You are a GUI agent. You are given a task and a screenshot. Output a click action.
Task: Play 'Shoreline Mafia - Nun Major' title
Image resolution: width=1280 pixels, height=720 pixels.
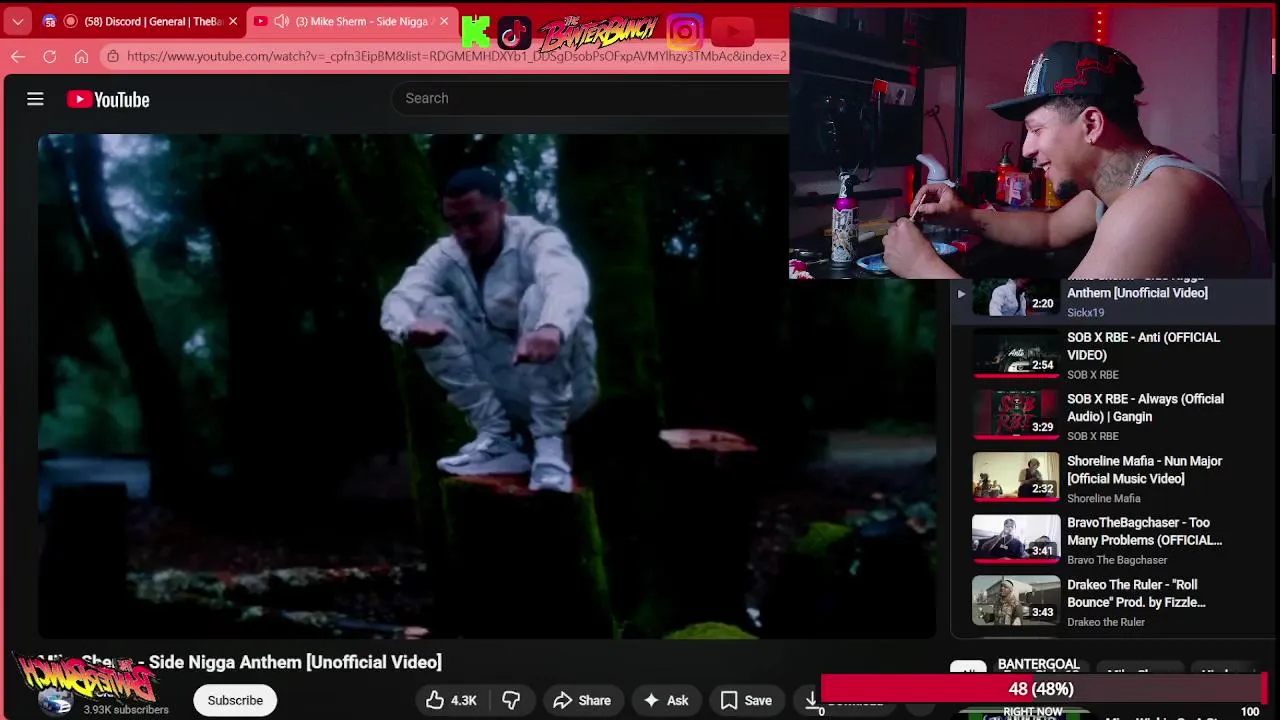[1144, 470]
